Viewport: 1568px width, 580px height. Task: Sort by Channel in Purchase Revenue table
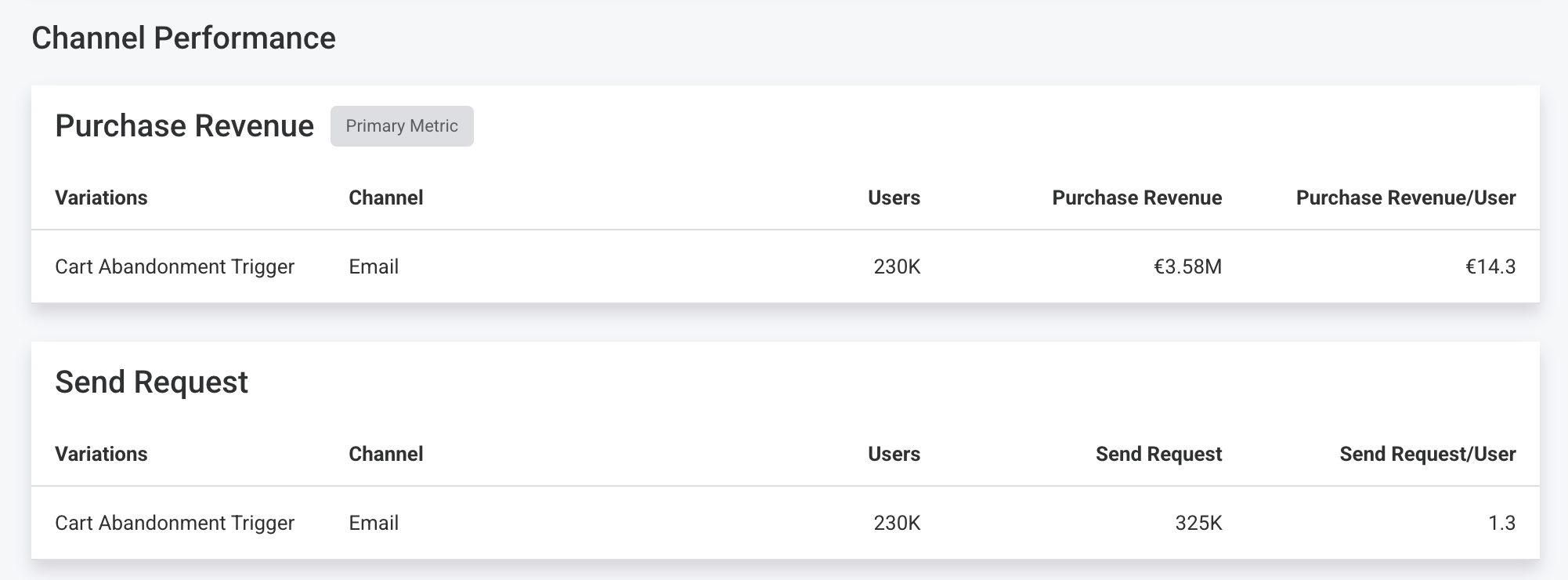[x=385, y=198]
